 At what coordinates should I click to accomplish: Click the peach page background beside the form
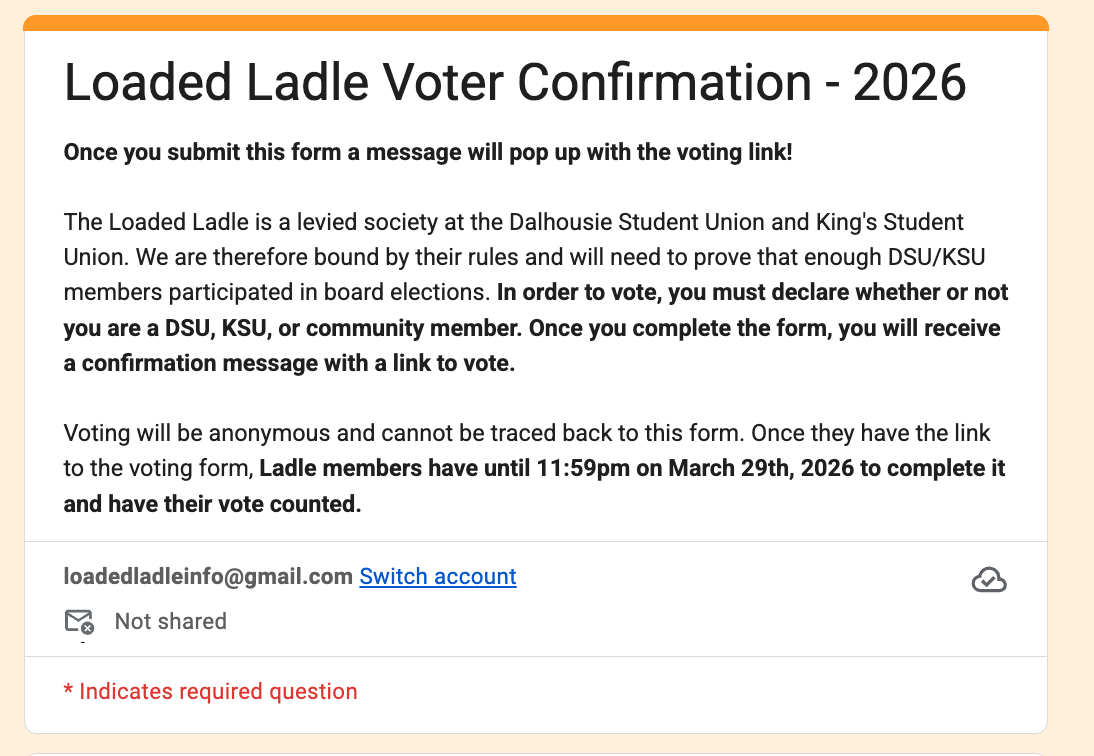1071,377
